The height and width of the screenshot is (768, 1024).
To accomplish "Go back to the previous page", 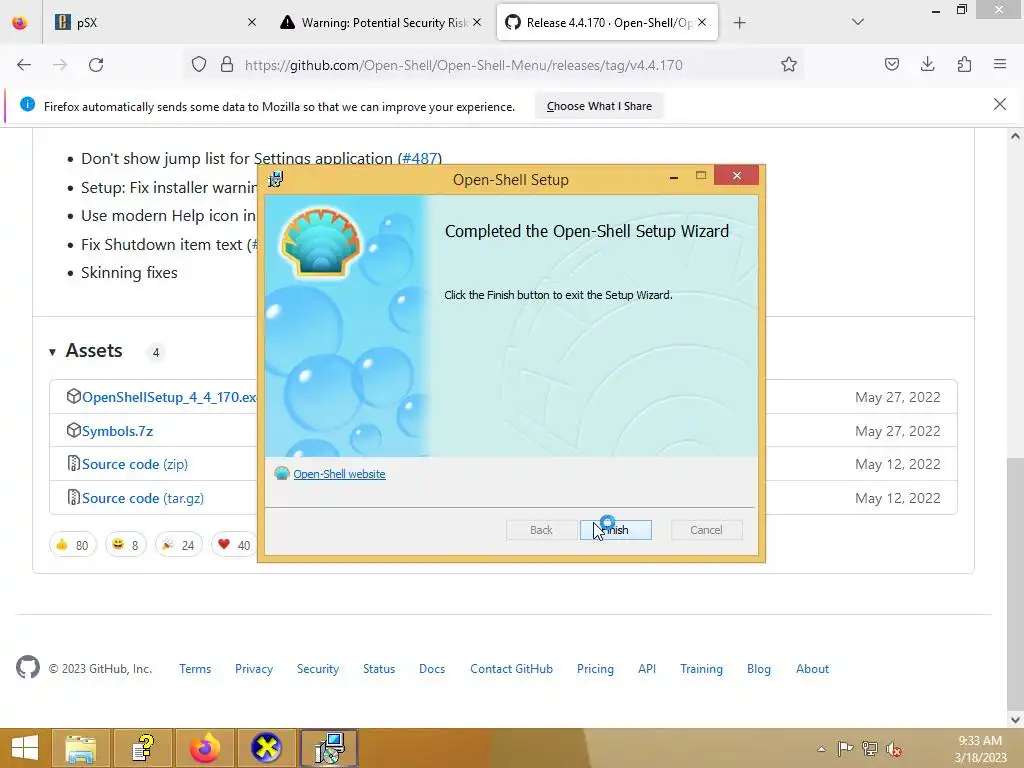I will [x=24, y=65].
